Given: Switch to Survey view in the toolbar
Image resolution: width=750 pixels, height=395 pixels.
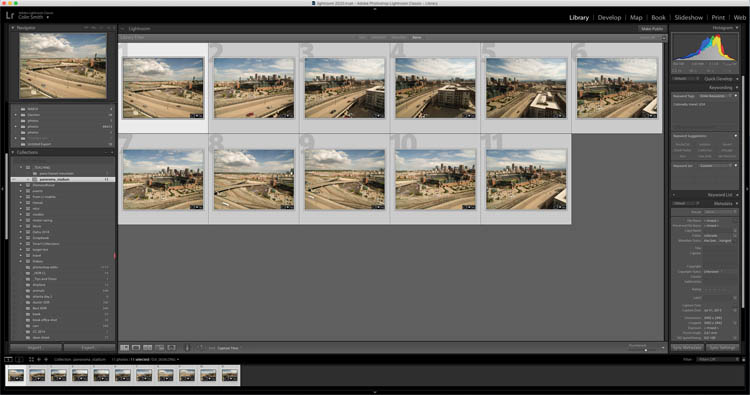Looking at the screenshot, I should point(159,348).
